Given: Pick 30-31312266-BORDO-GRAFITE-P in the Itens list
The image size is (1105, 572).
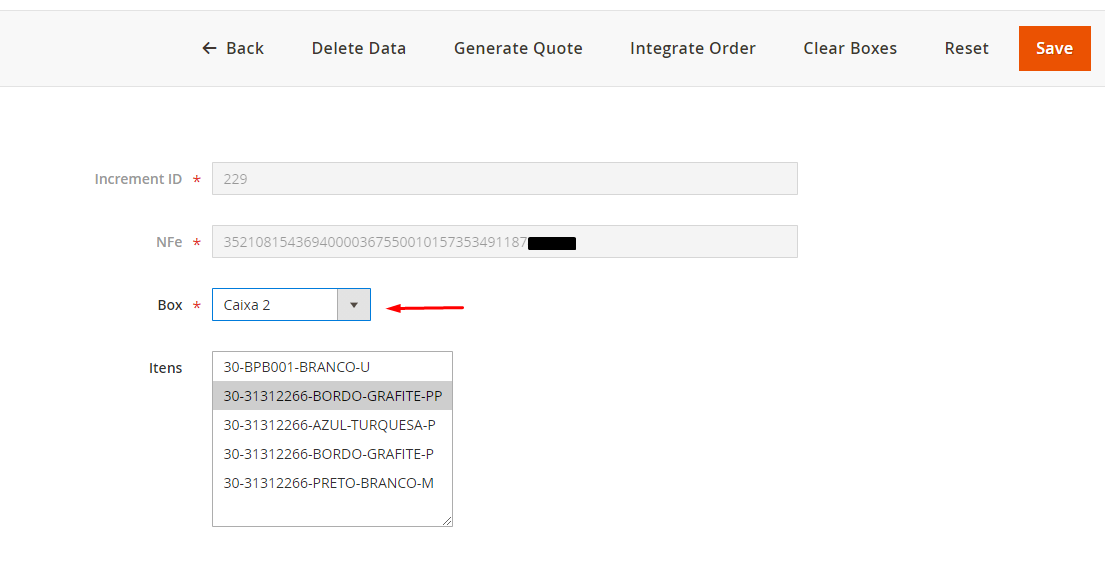Looking at the screenshot, I should click(328, 454).
